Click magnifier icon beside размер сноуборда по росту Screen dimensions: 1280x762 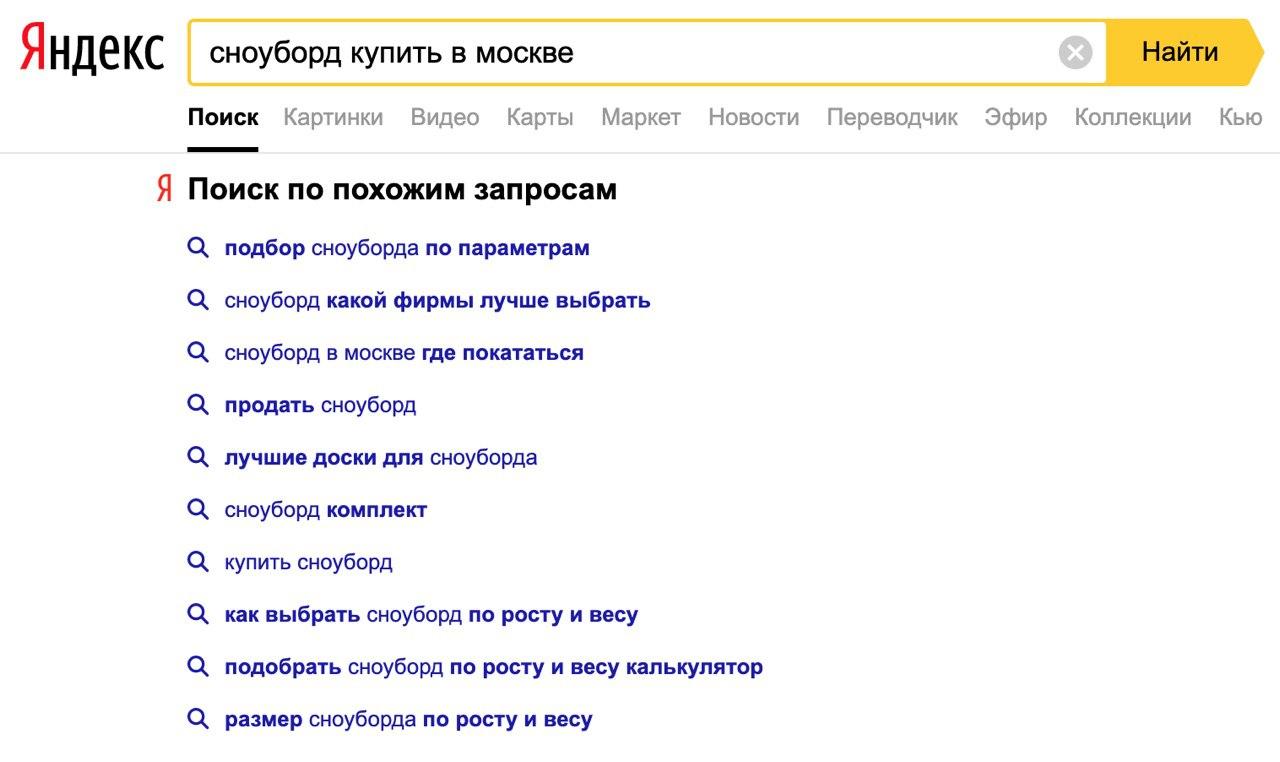tap(198, 718)
